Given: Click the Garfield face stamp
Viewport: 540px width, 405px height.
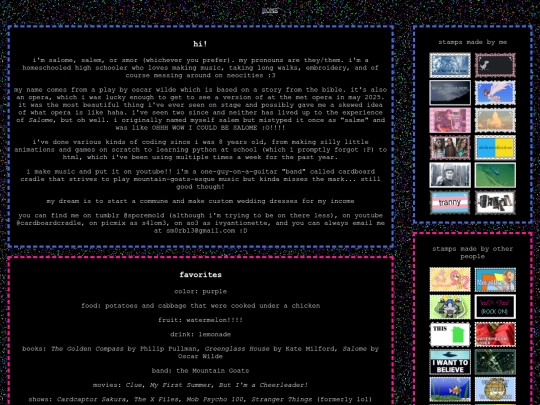Looking at the screenshot, I should [495, 390].
